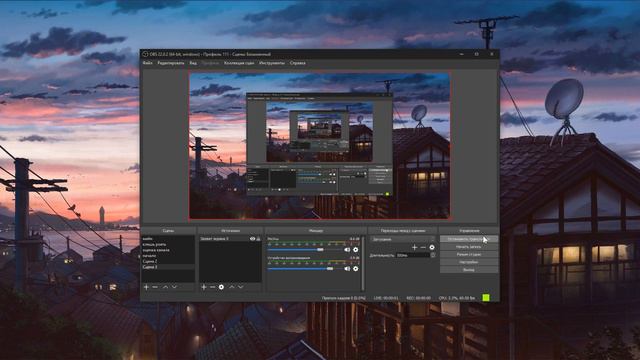Click the green status indicator in the status bar
Screen dimensions: 640x360
(486, 298)
